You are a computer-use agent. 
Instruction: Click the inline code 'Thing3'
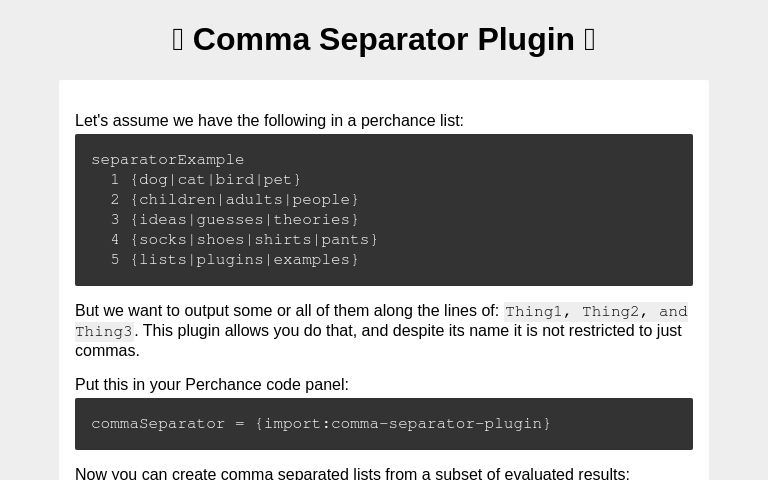104,332
